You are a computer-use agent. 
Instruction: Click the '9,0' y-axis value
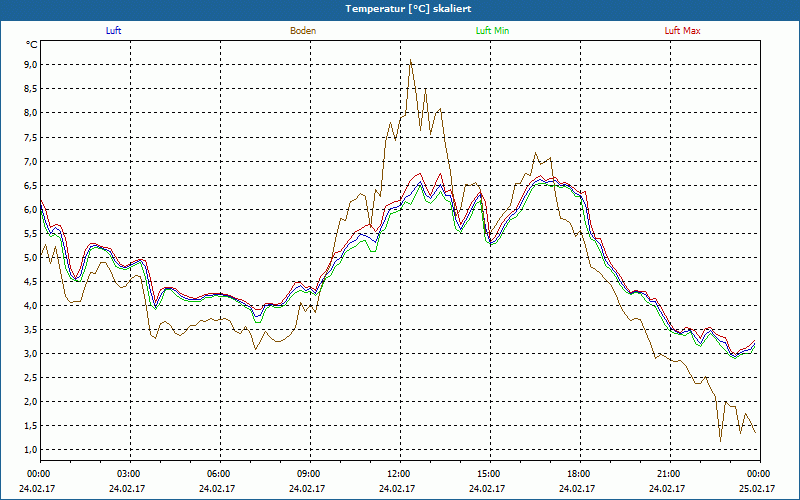(31, 64)
